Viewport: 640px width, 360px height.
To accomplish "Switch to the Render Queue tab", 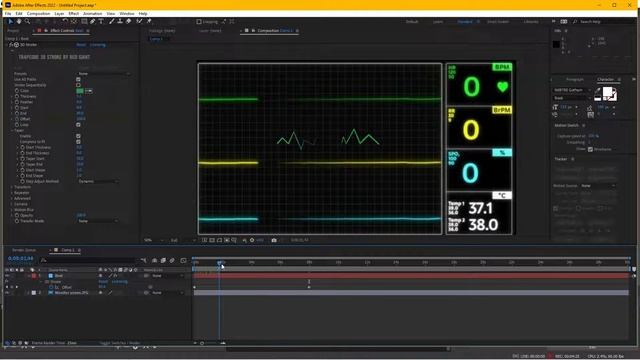I will (x=24, y=250).
